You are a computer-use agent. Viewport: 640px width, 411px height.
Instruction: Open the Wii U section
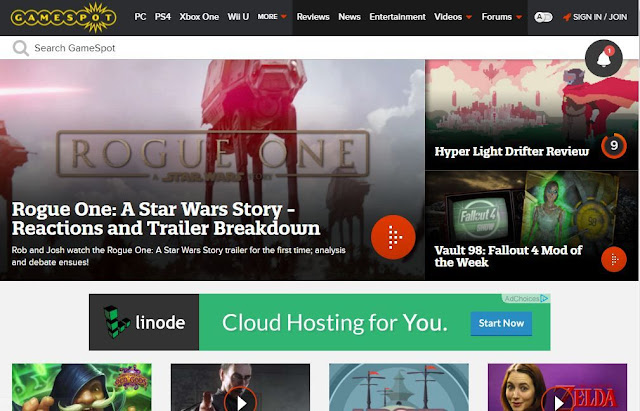[x=238, y=17]
